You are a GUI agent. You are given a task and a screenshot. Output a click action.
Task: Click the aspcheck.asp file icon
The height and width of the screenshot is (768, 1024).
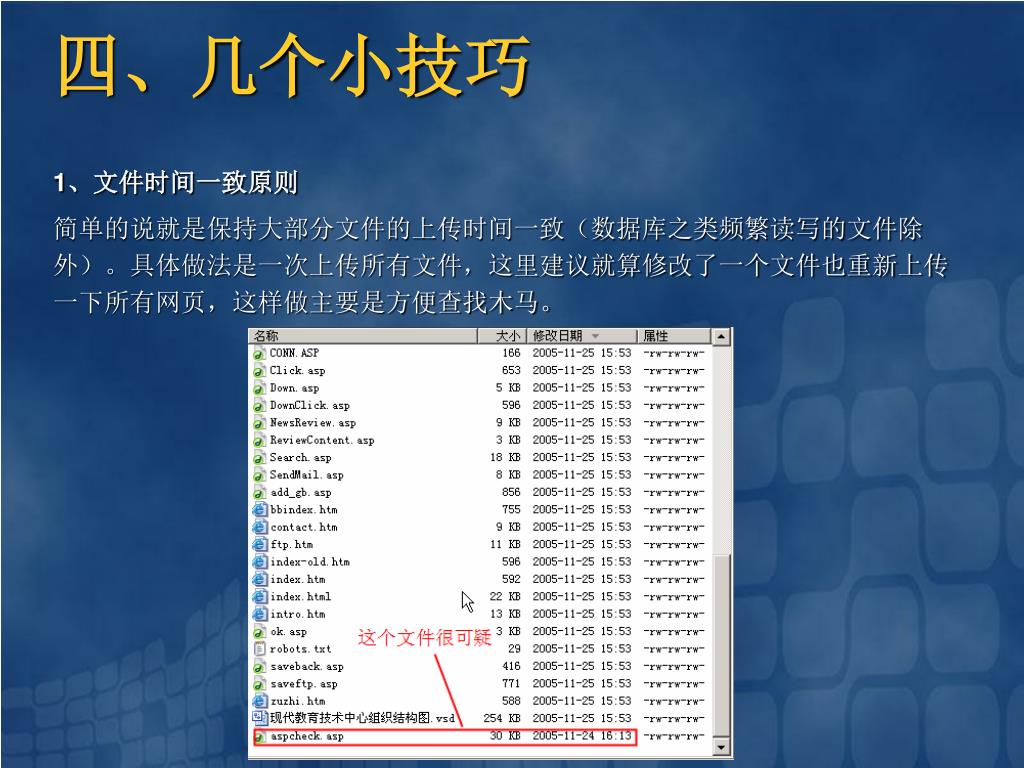(x=261, y=737)
